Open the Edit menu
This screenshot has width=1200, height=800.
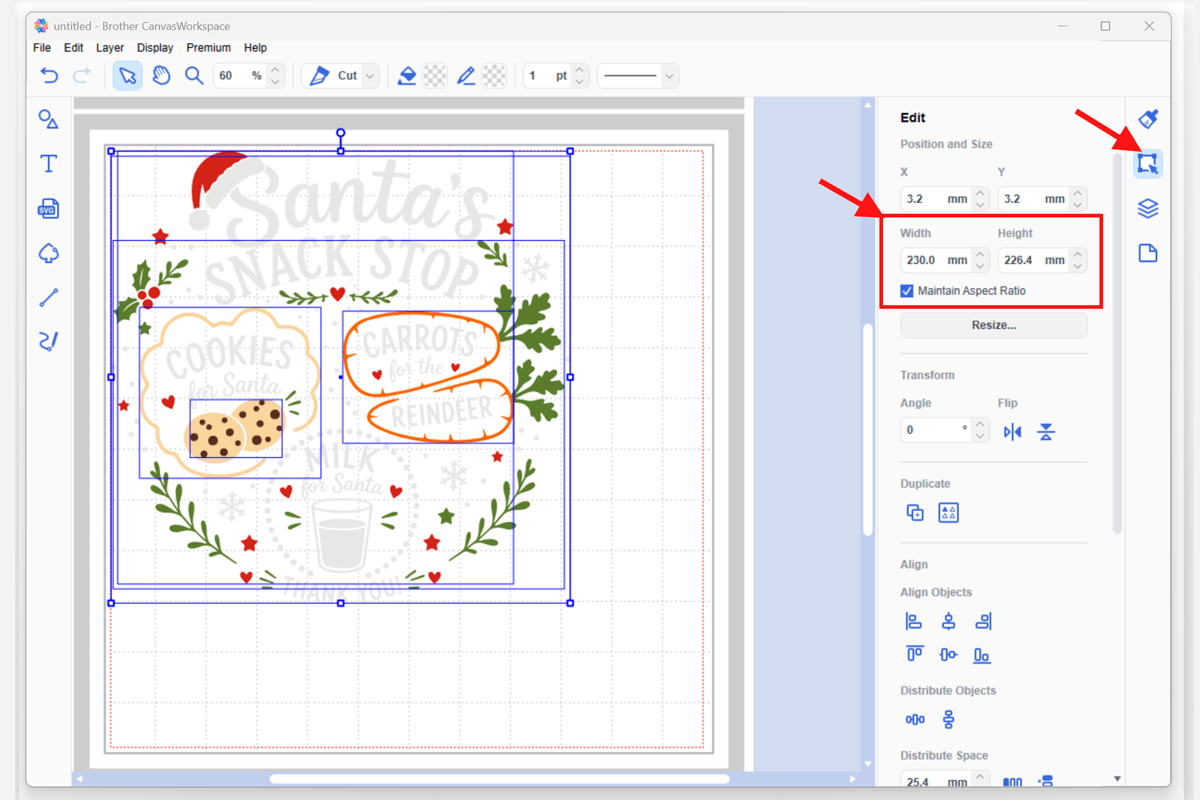(74, 48)
